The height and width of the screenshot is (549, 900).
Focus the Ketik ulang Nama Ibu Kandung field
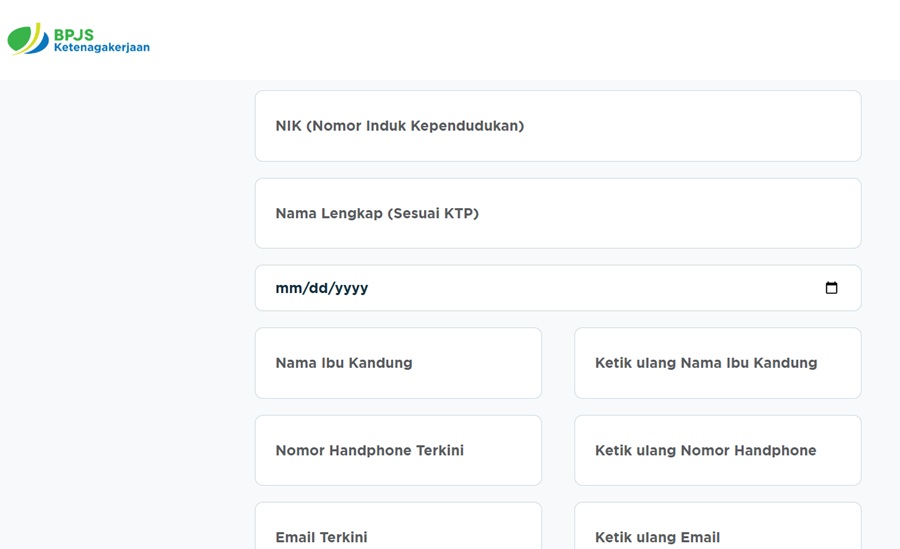tap(717, 363)
